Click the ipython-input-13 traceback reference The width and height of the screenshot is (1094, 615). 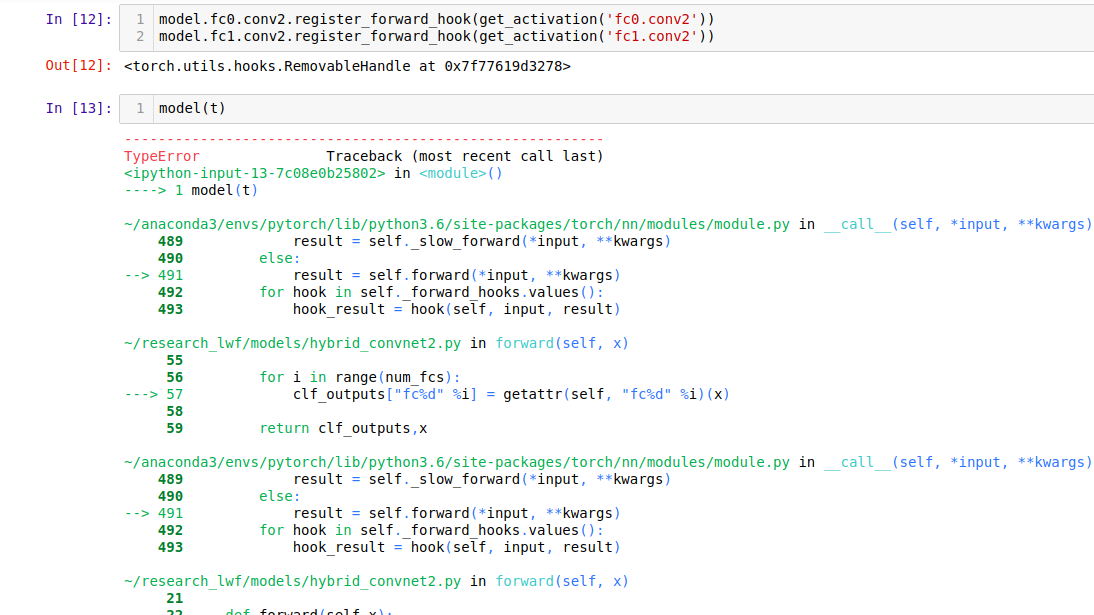click(x=254, y=173)
